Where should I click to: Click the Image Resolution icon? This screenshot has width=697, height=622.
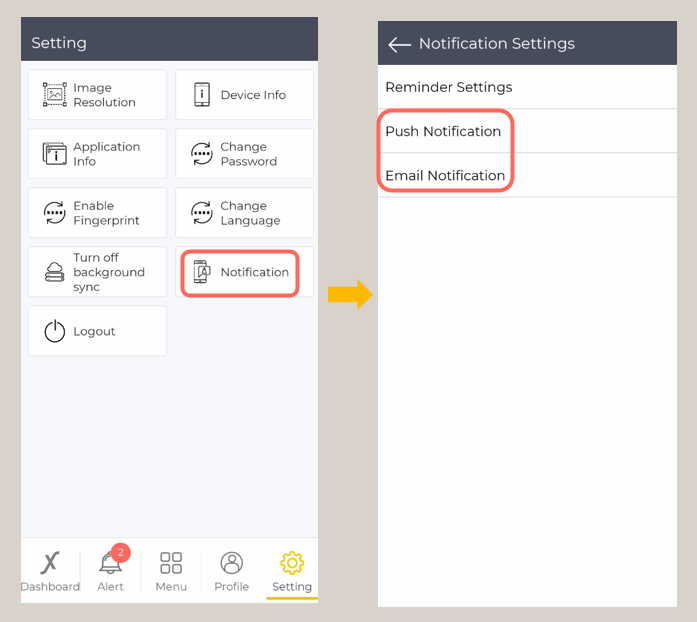tap(54, 95)
